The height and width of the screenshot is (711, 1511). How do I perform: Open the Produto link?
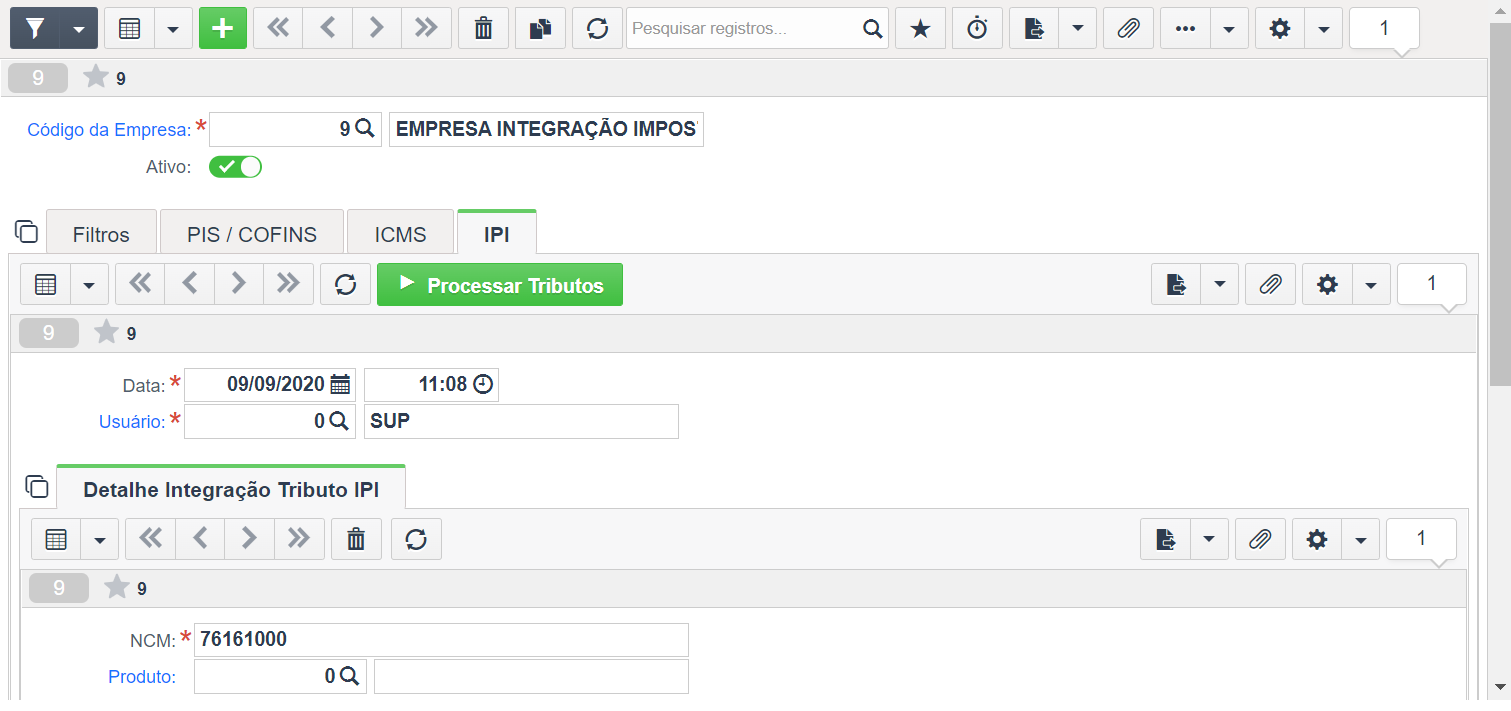142,677
